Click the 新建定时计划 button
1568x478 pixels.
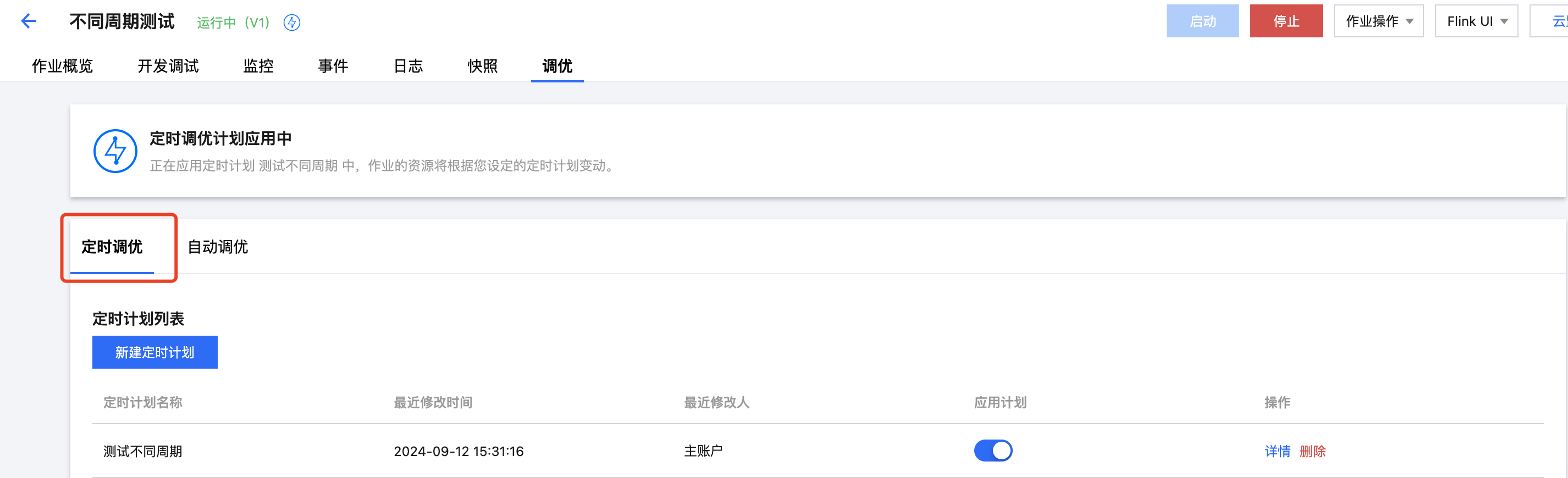coord(154,352)
